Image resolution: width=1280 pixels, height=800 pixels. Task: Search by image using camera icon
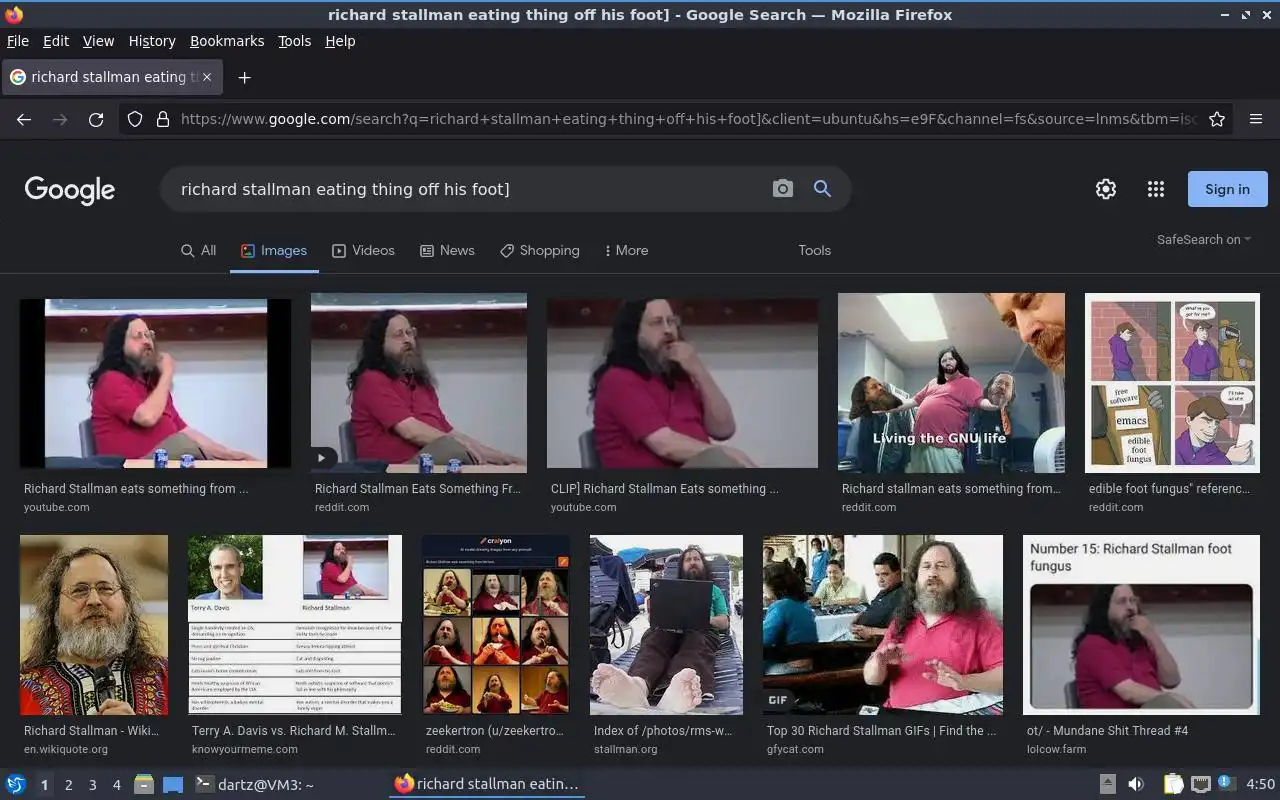(783, 188)
